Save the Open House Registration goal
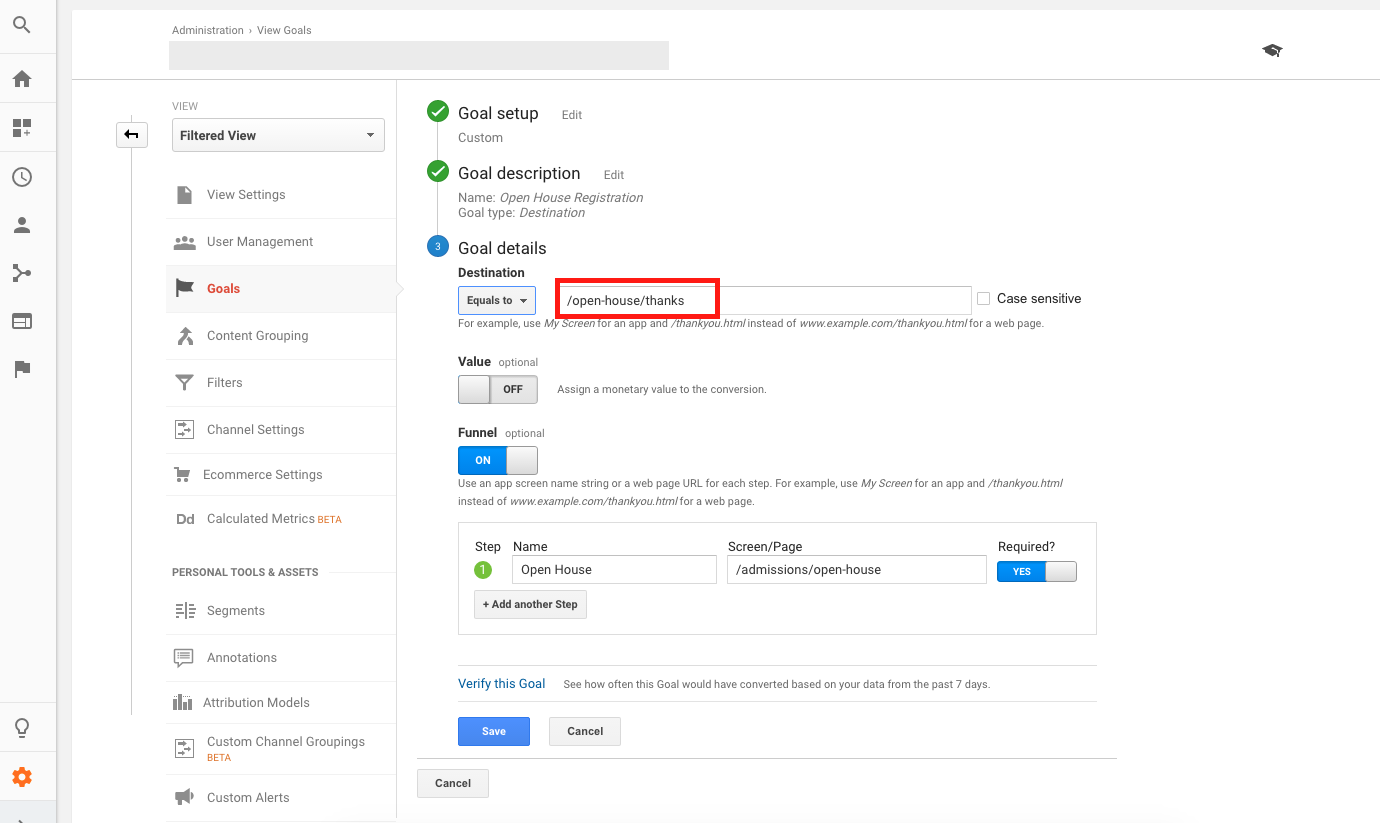Viewport: 1380px width, 823px height. coord(493,731)
